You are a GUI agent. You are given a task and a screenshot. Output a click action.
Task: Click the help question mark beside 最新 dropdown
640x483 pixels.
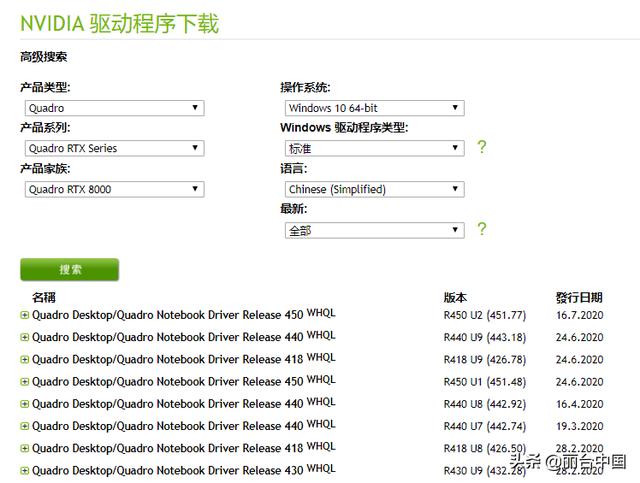pos(482,229)
